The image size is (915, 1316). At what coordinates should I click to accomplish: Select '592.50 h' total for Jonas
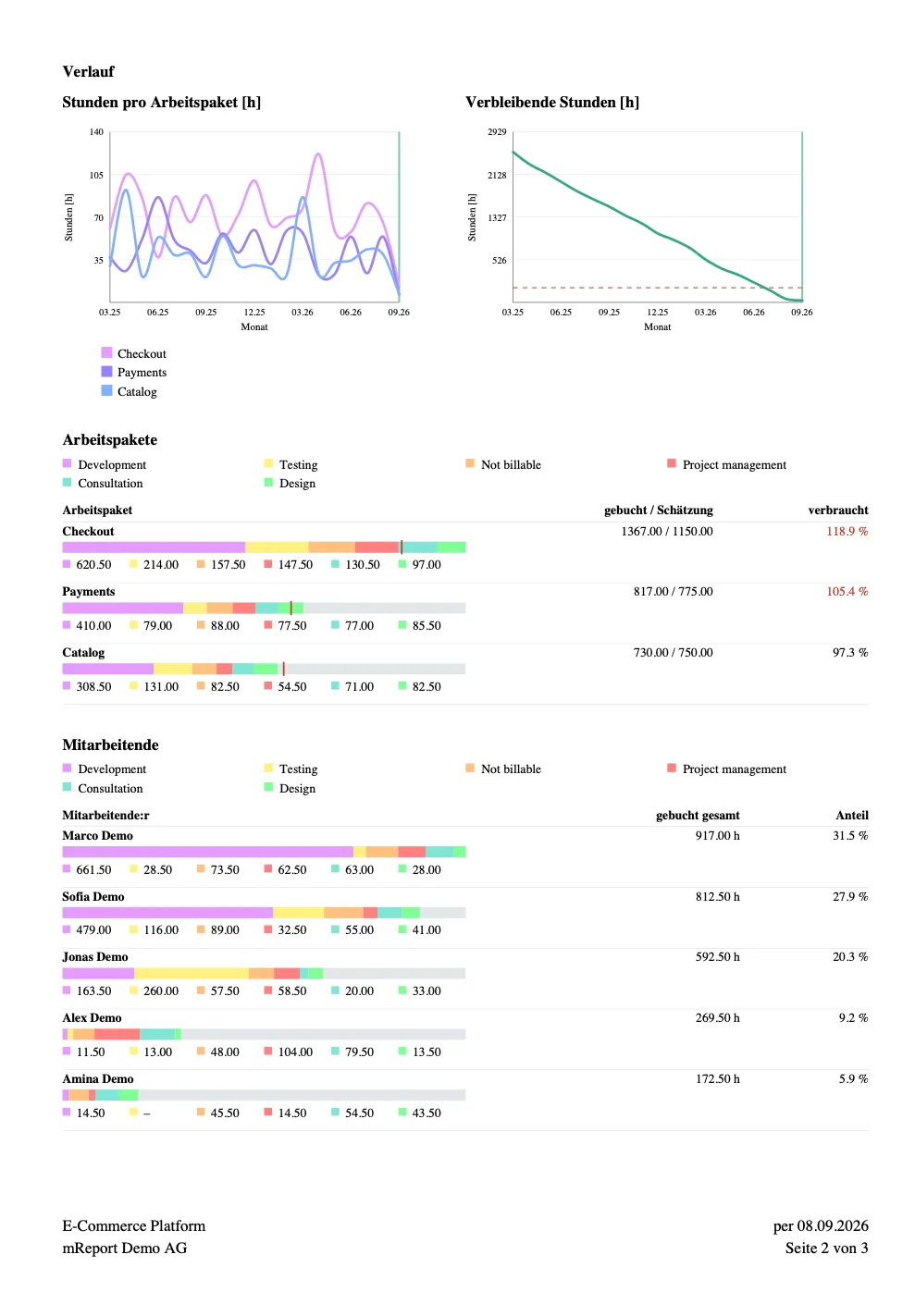tap(718, 956)
